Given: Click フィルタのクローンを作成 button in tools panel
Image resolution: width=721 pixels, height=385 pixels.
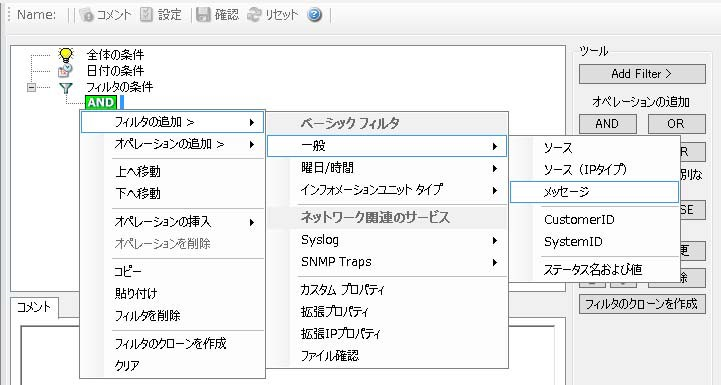Looking at the screenshot, I should tap(642, 304).
